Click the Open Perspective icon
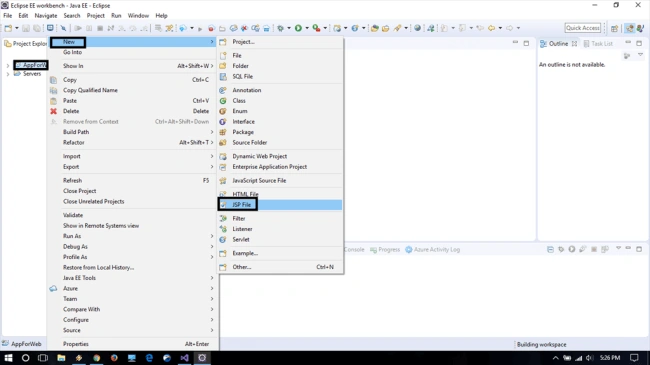 click(x=614, y=28)
